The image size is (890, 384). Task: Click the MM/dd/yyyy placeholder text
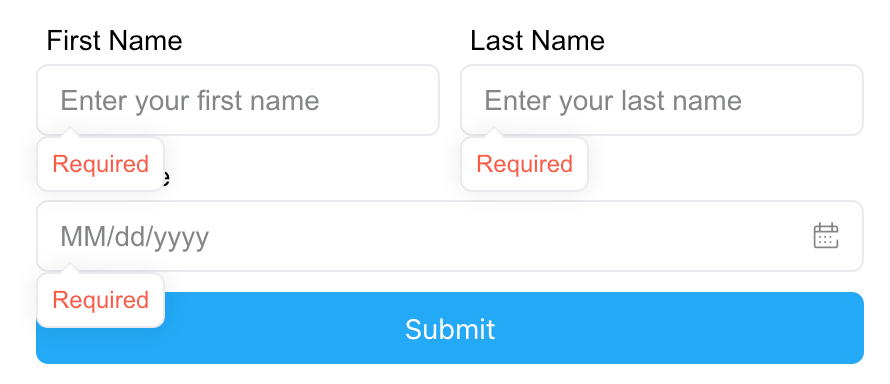tap(135, 237)
